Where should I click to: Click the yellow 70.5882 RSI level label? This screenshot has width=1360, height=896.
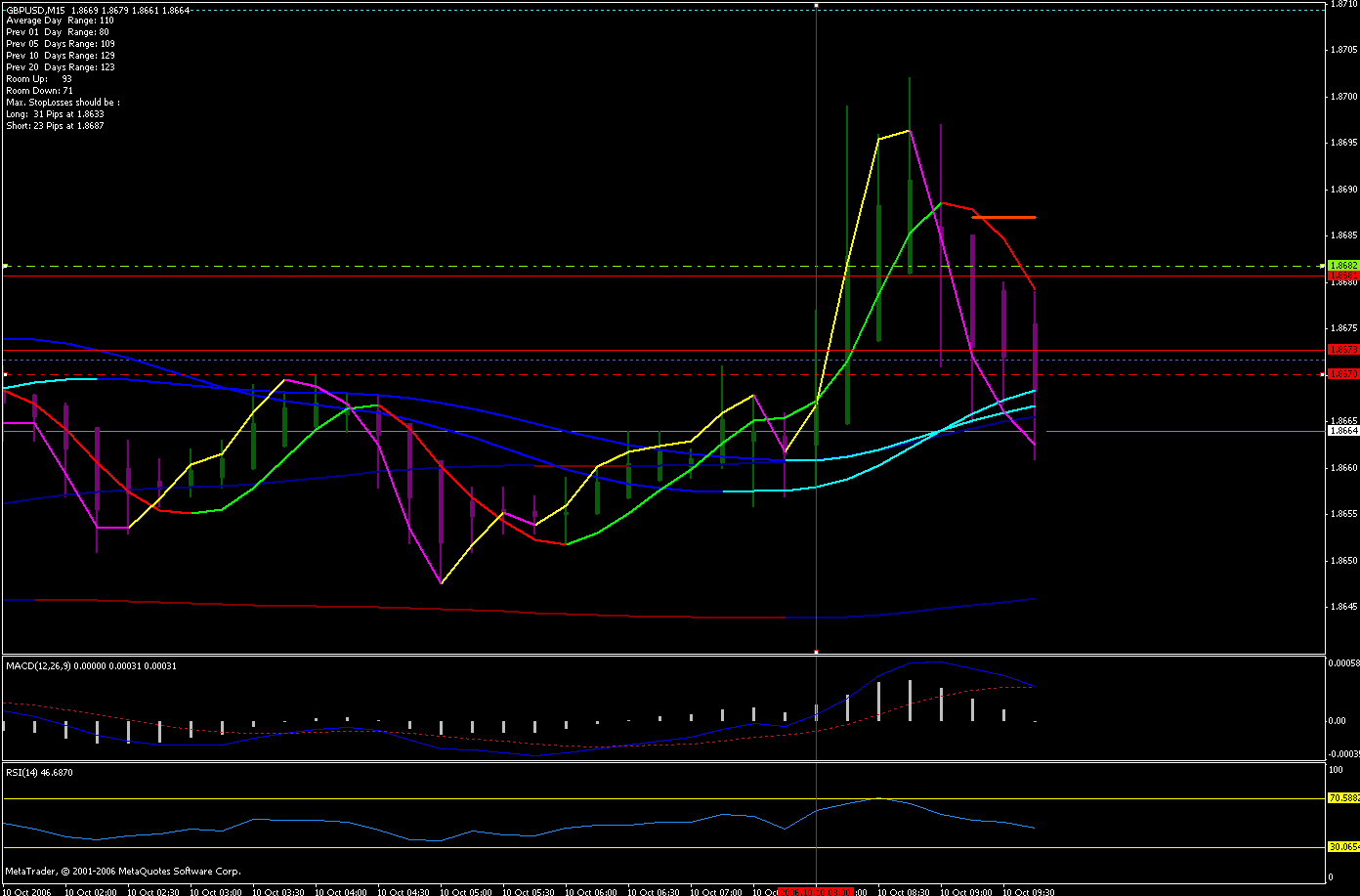(x=1344, y=798)
